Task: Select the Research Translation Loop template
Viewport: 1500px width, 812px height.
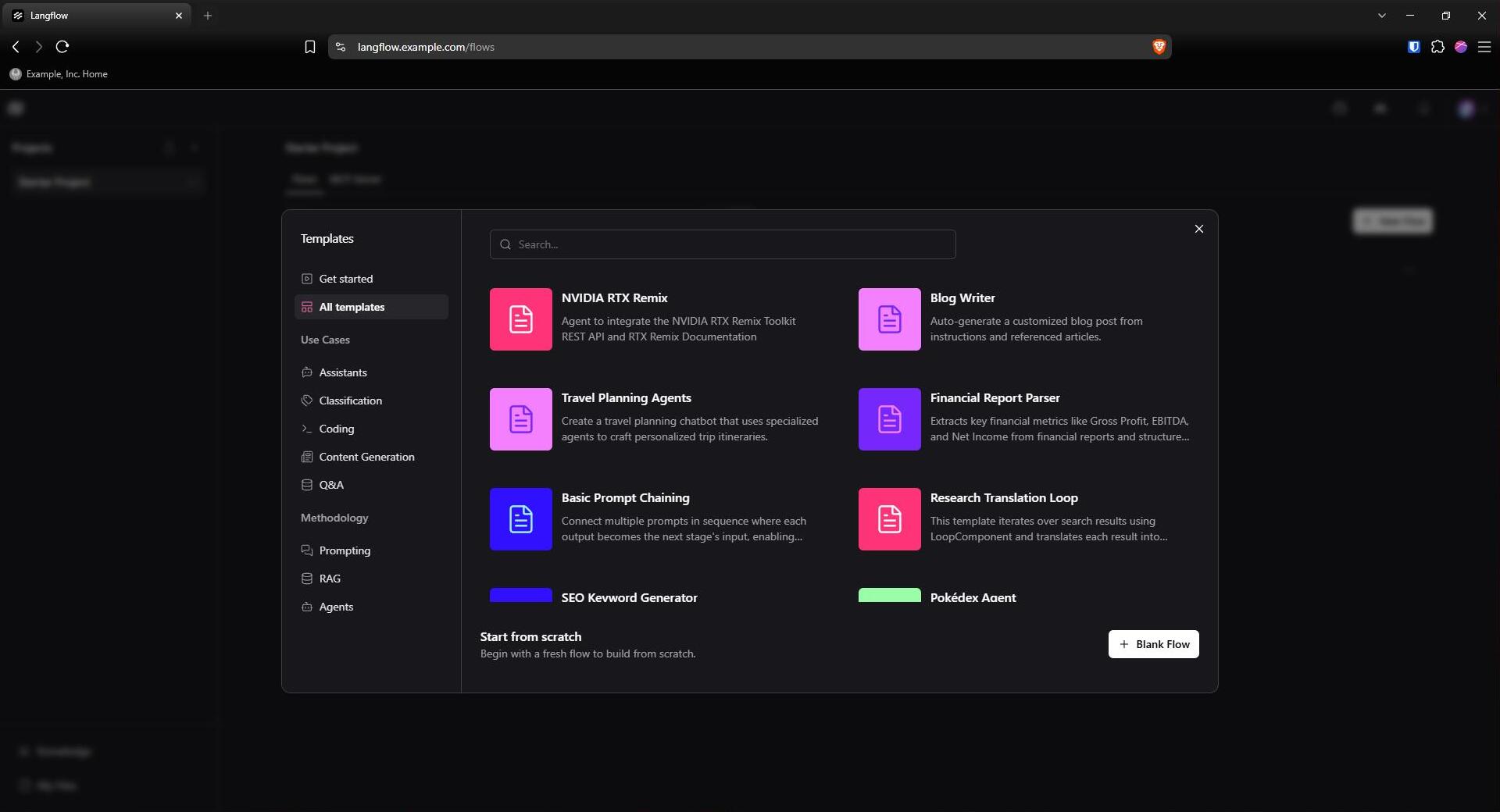Action: 1023,518
